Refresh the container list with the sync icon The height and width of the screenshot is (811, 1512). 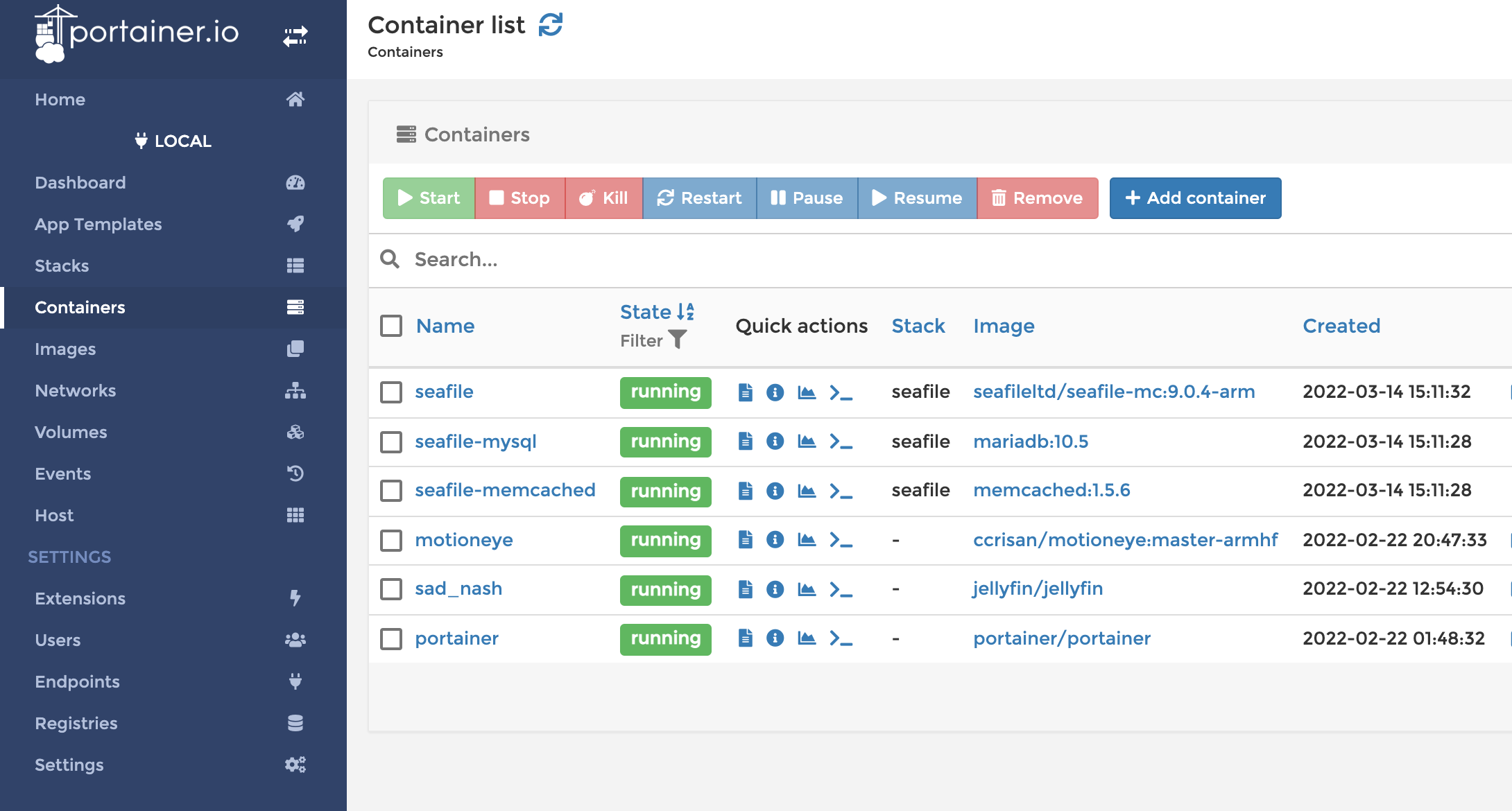coord(551,25)
